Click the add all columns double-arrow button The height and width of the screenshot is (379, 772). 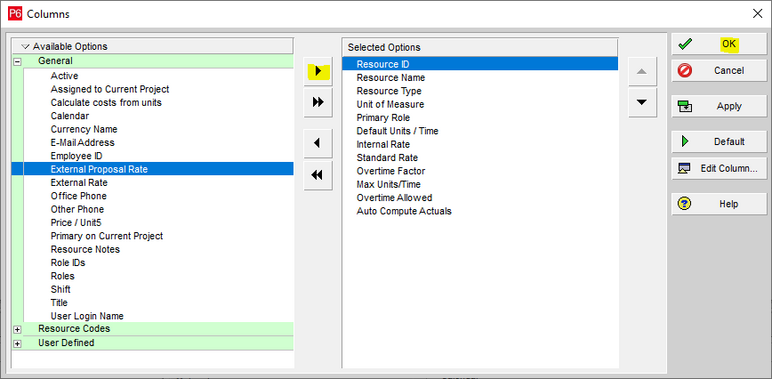pos(318,102)
